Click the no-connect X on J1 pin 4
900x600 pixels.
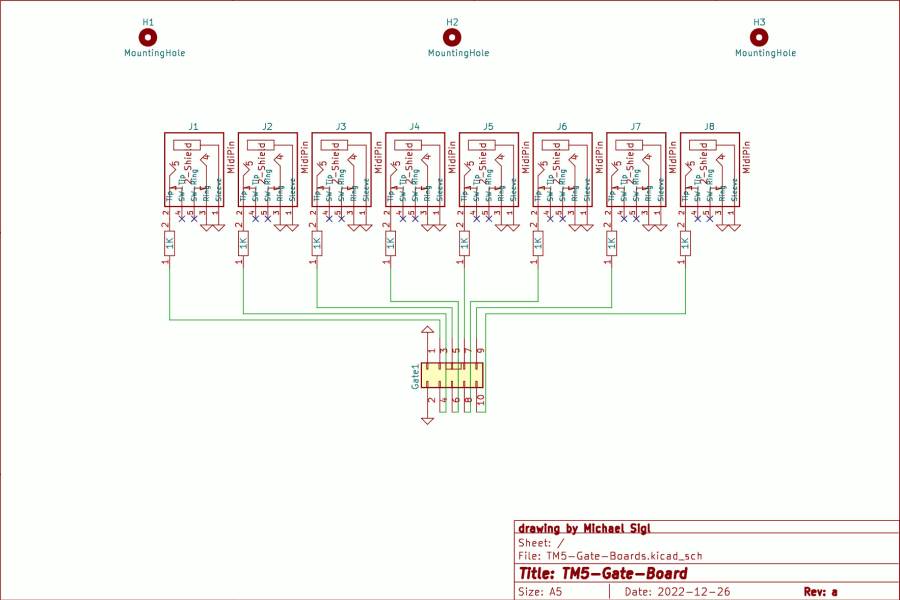click(182, 218)
